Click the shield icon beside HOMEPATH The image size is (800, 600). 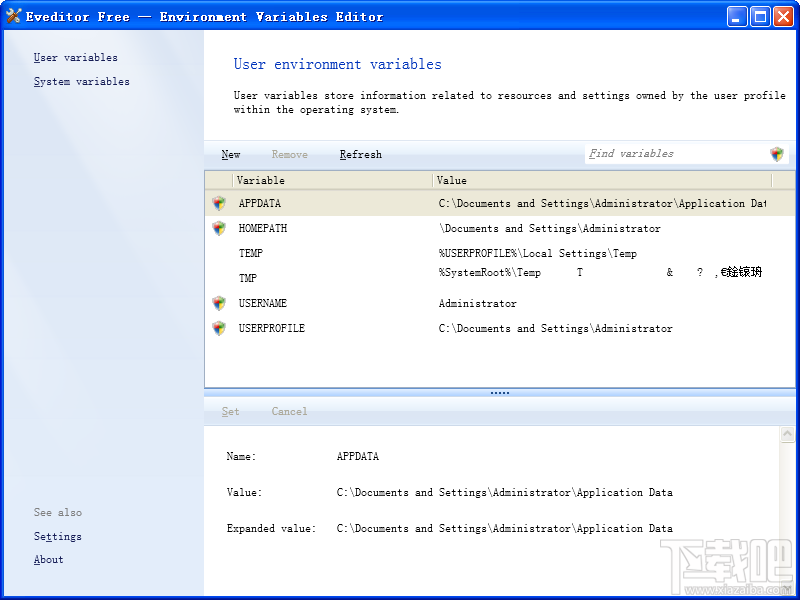219,228
